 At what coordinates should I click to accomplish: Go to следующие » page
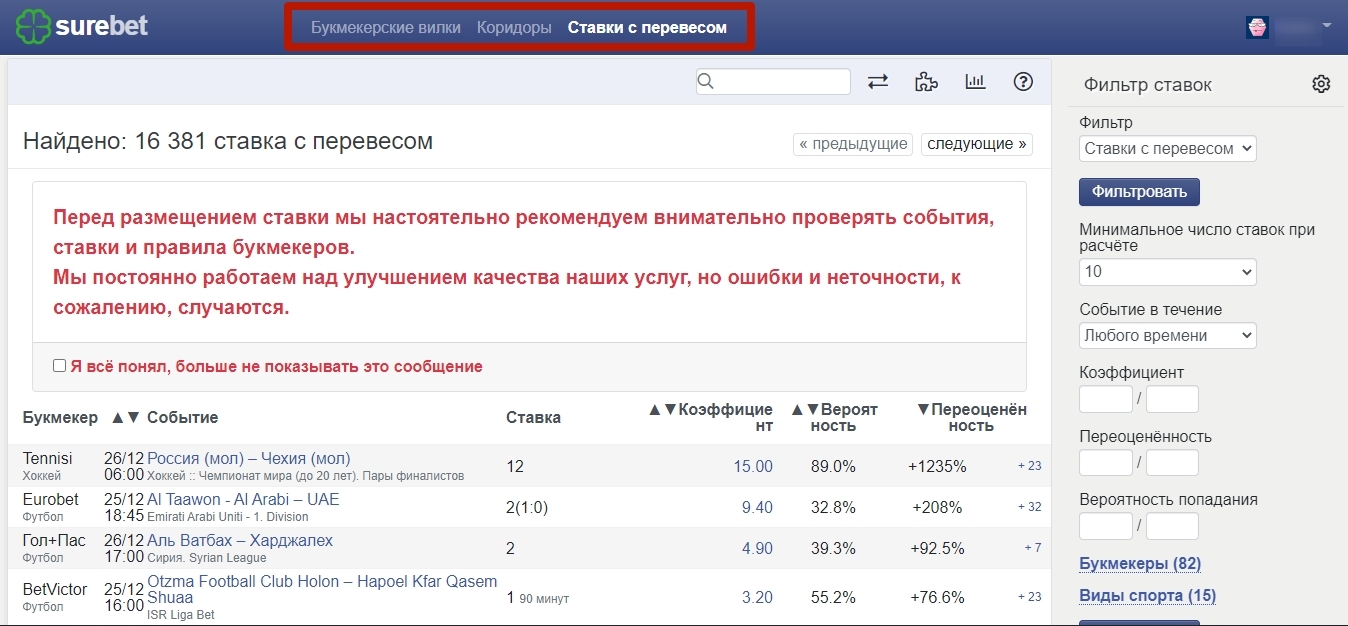[977, 144]
